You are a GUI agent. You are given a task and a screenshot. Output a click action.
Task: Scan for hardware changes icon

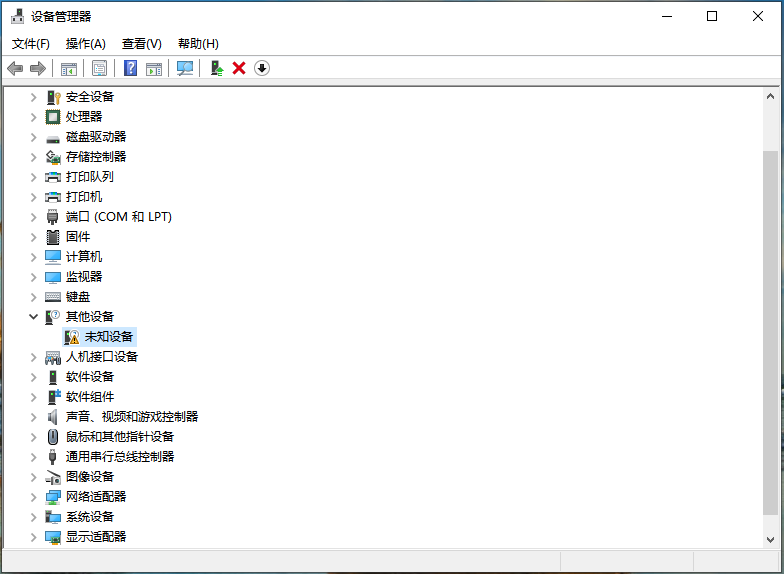click(x=184, y=68)
